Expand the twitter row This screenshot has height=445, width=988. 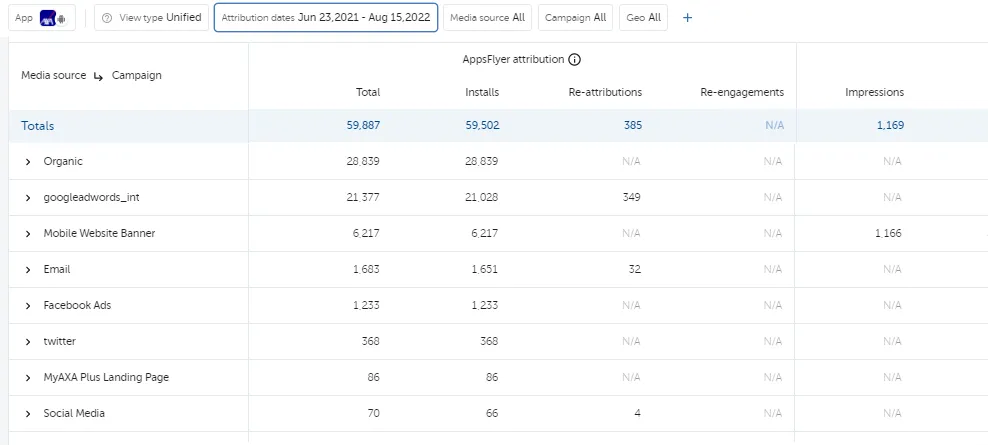[28, 342]
